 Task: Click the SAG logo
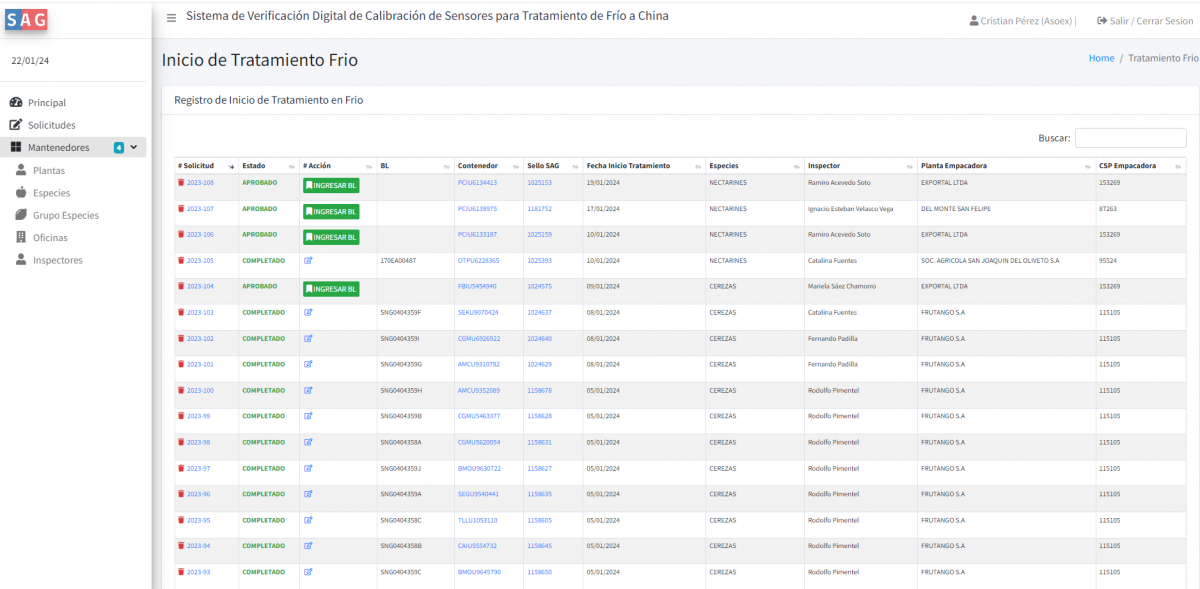coord(27,18)
